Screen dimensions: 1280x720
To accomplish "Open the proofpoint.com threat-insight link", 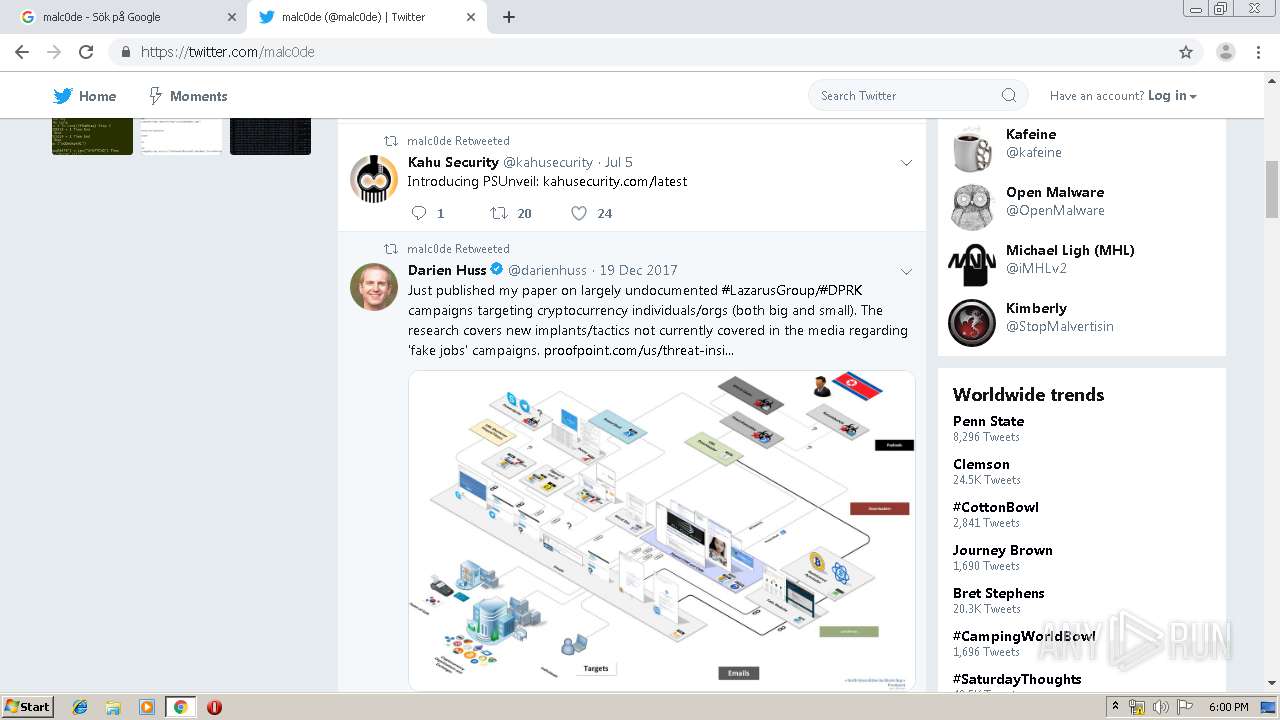I will 639,350.
